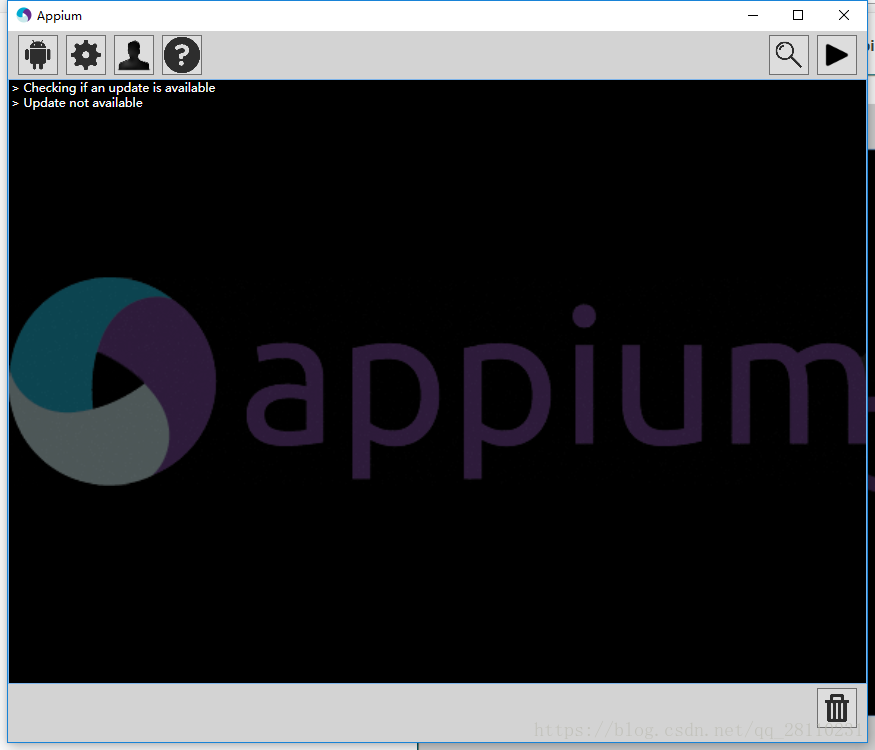
Task: Open Android settings with the robot icon
Action: coord(38,55)
